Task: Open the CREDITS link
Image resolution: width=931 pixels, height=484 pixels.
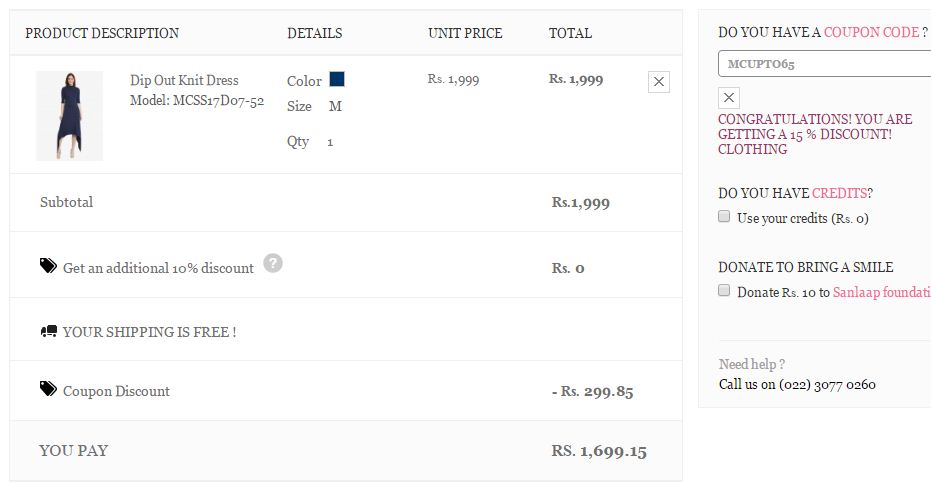Action: click(x=839, y=193)
